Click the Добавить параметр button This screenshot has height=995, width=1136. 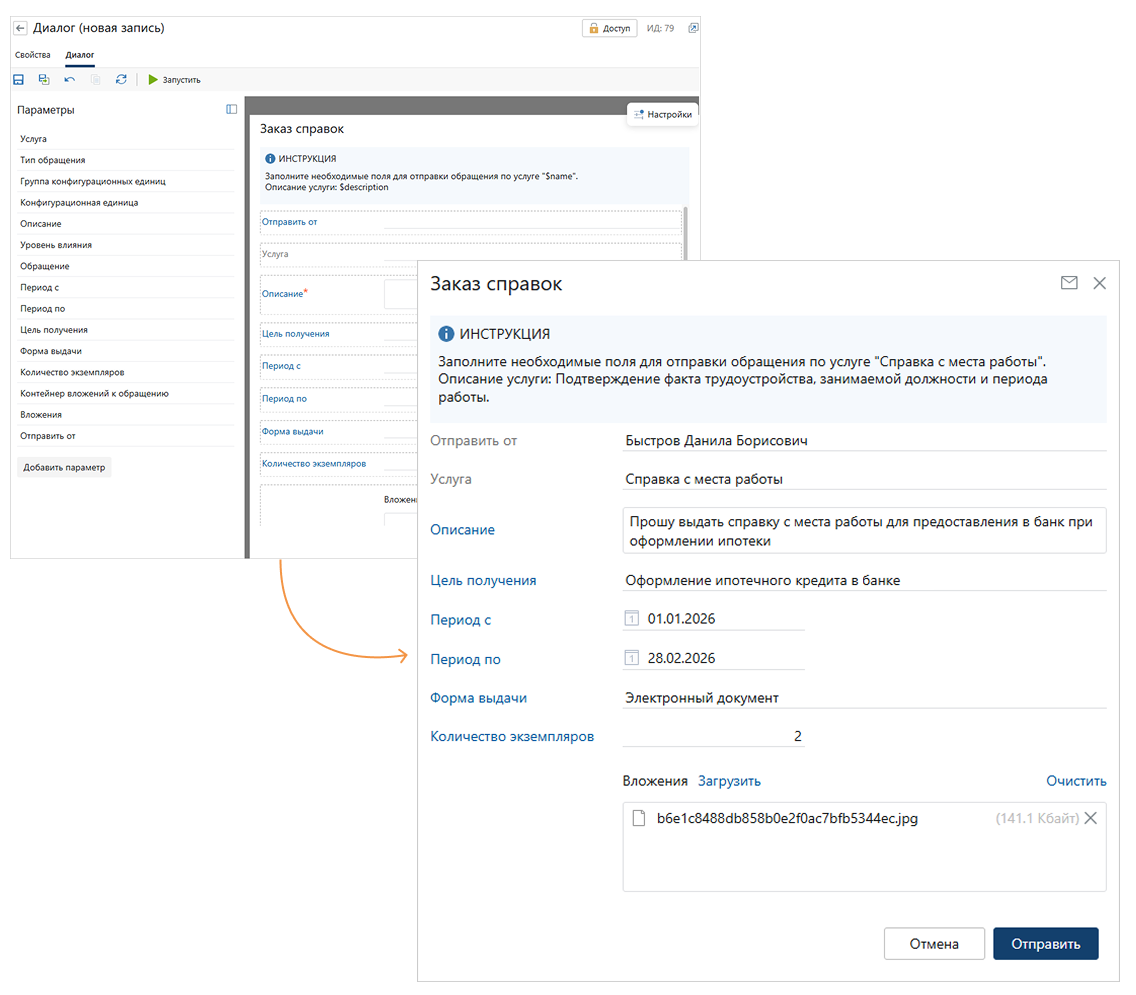[64, 467]
